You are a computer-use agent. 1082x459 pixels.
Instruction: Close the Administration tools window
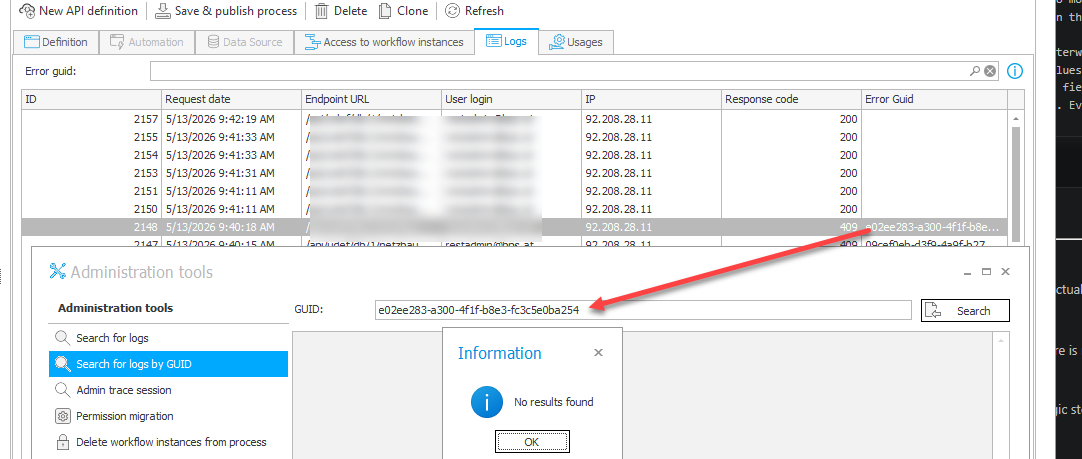pyautogui.click(x=1005, y=272)
